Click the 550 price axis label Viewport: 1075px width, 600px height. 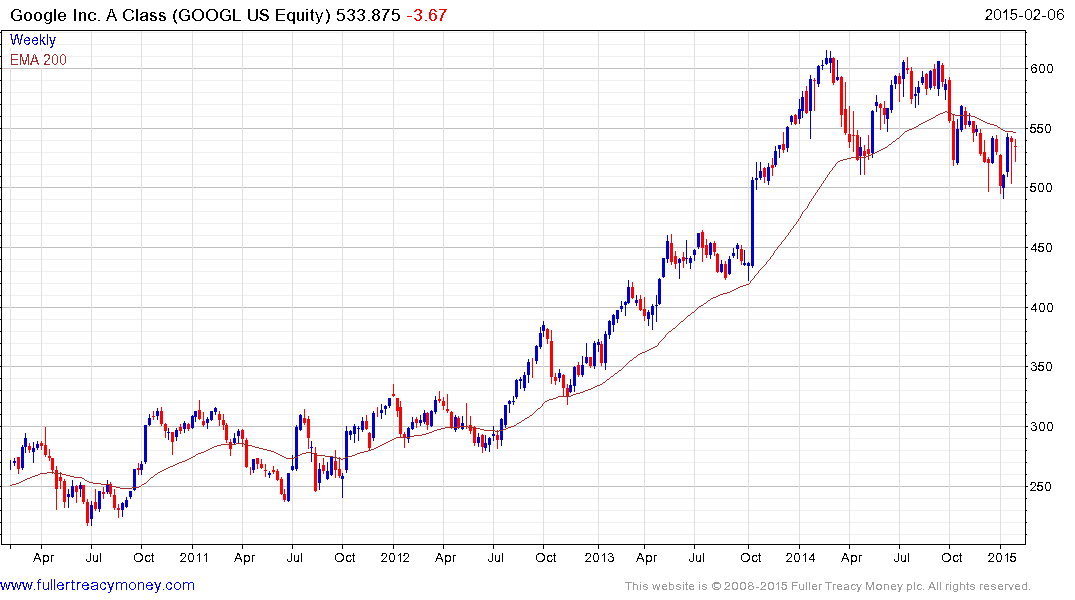pyautogui.click(x=1041, y=128)
